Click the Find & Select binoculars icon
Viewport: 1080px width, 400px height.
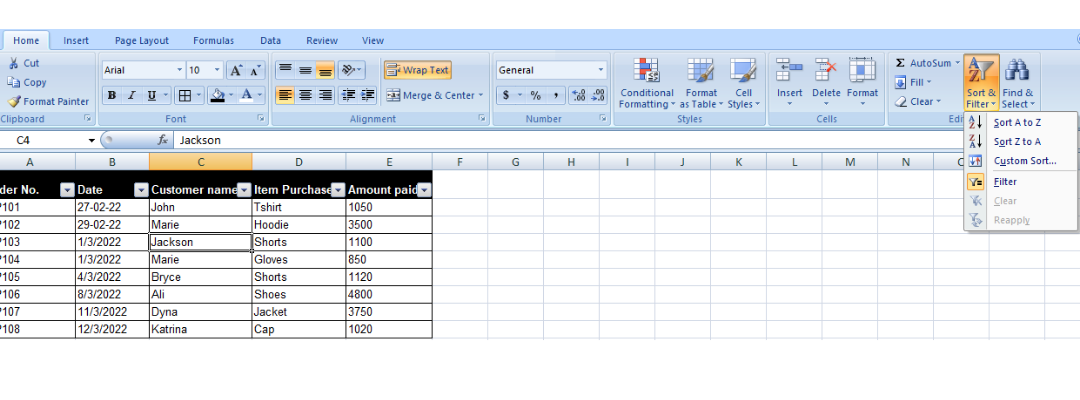(x=1017, y=71)
